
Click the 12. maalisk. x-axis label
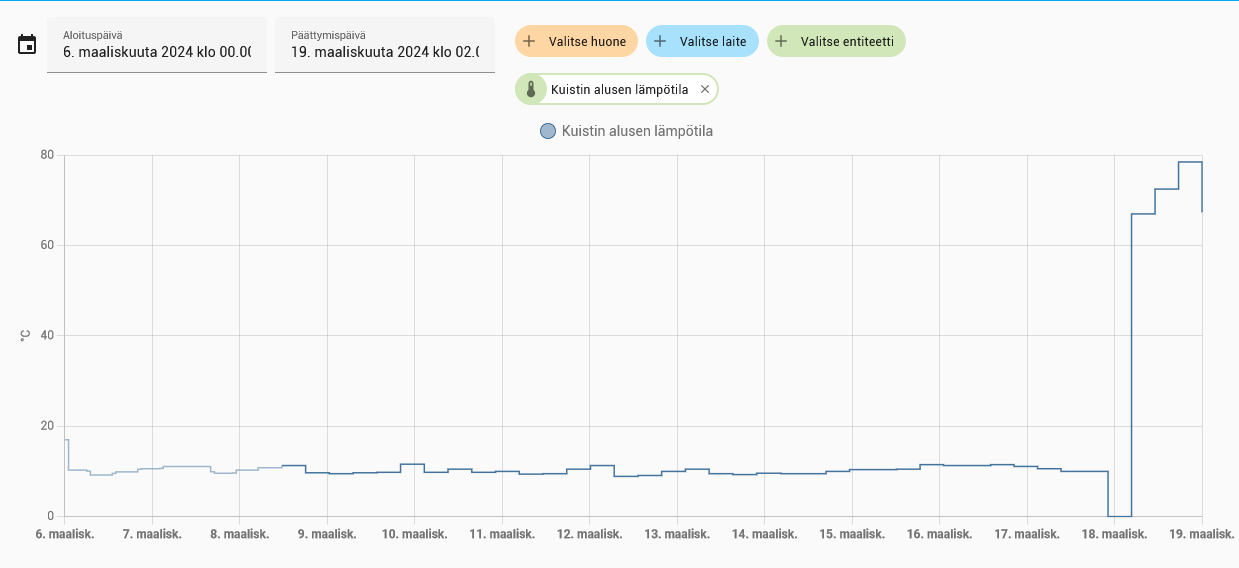pyautogui.click(x=590, y=534)
